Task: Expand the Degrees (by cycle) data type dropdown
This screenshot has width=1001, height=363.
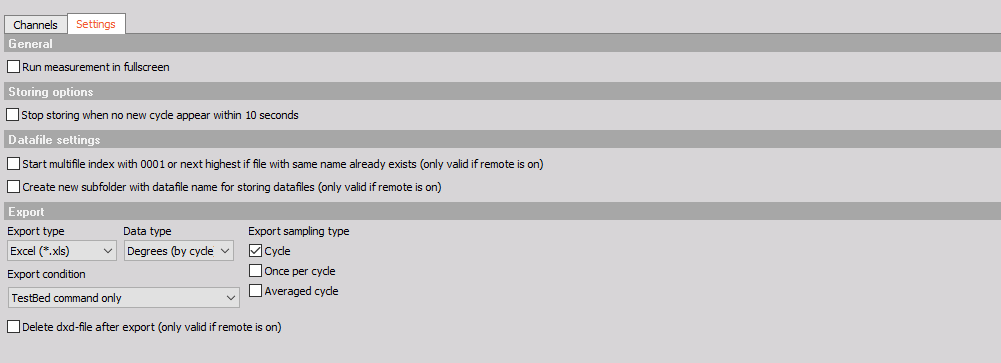Action: (x=179, y=251)
